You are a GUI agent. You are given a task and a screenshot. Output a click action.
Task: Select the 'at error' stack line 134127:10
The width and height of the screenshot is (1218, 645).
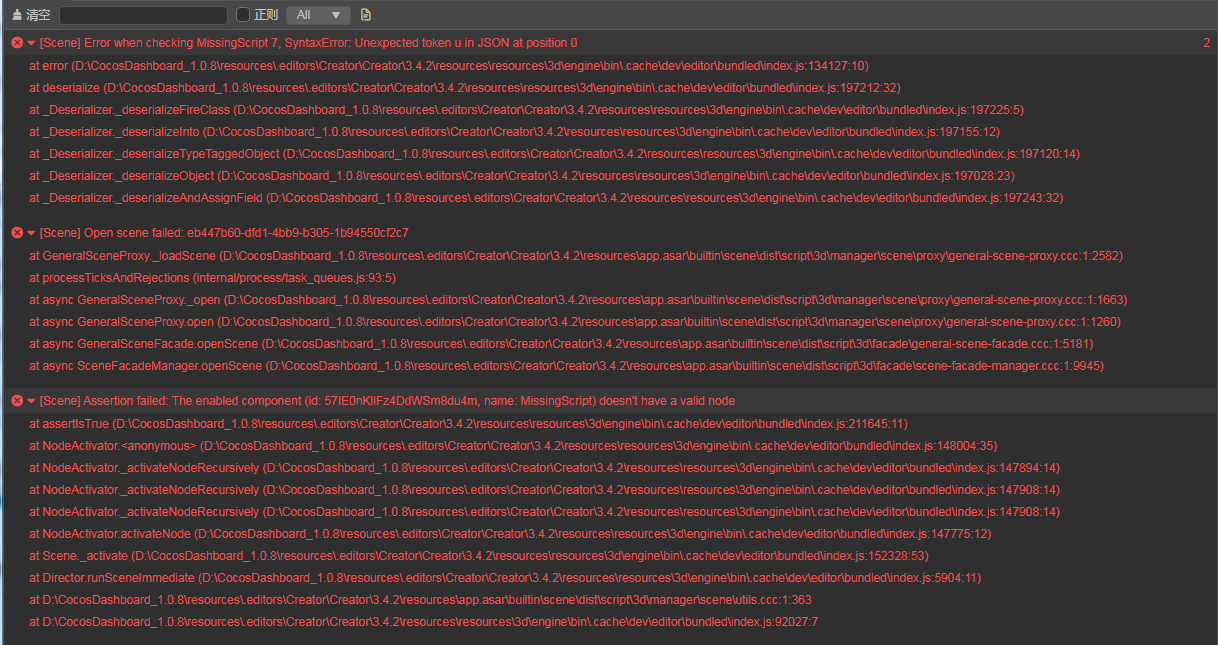coord(449,66)
